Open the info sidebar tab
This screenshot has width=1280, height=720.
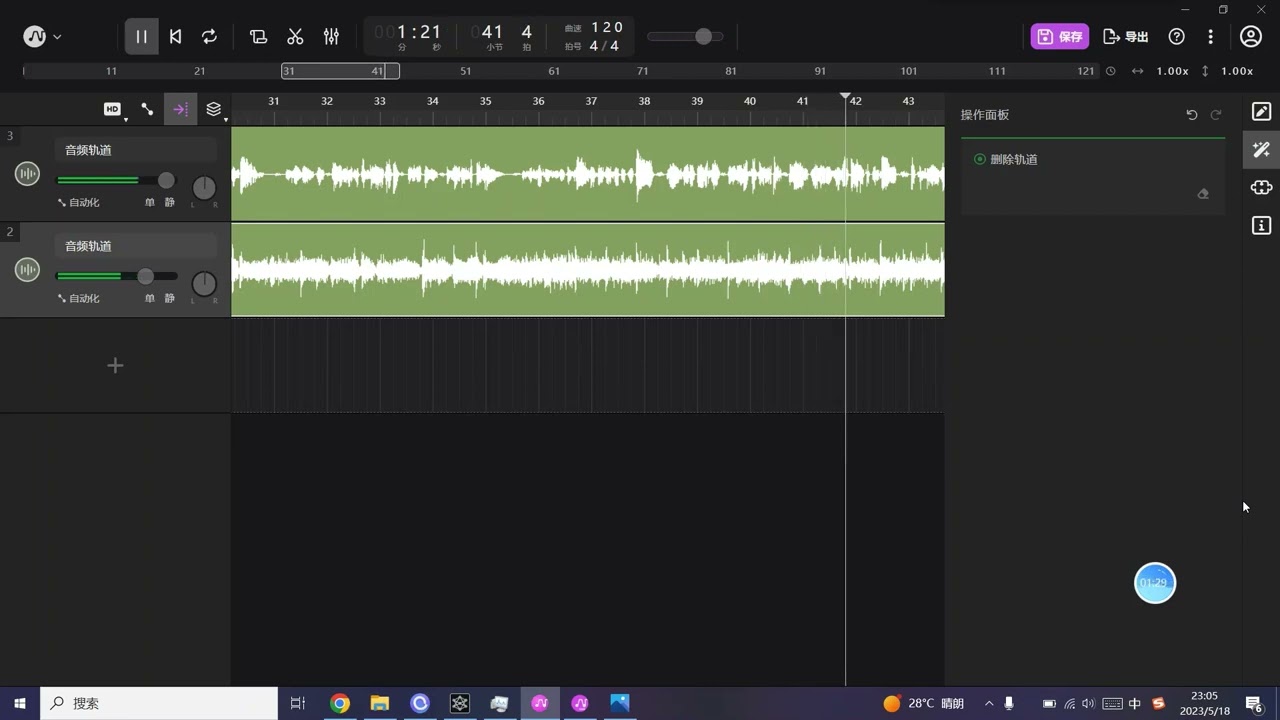[x=1261, y=226]
